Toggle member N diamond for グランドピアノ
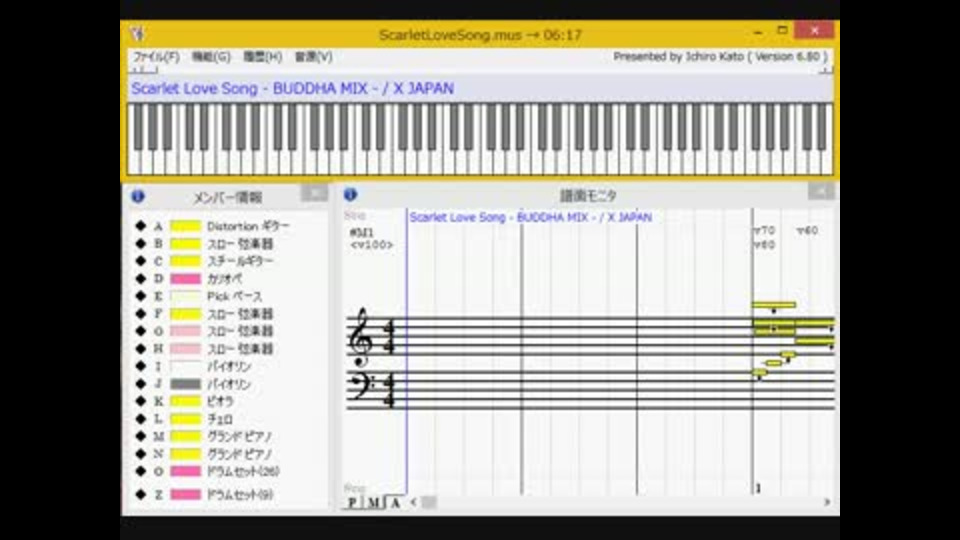Viewport: 960px width, 540px height. click(141, 454)
